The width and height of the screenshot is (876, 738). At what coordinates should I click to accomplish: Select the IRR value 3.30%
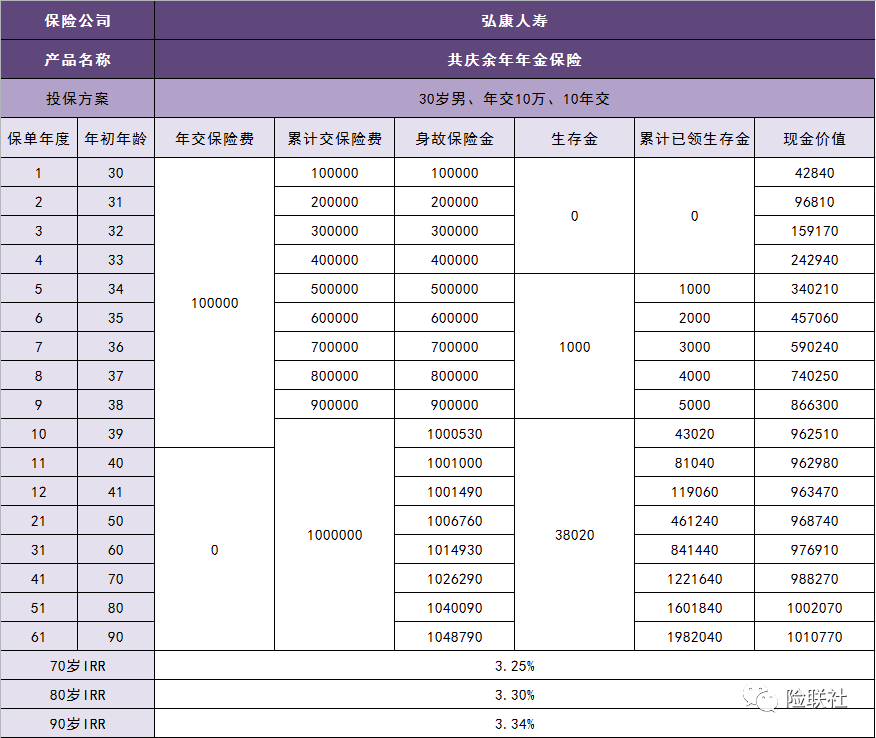514,695
